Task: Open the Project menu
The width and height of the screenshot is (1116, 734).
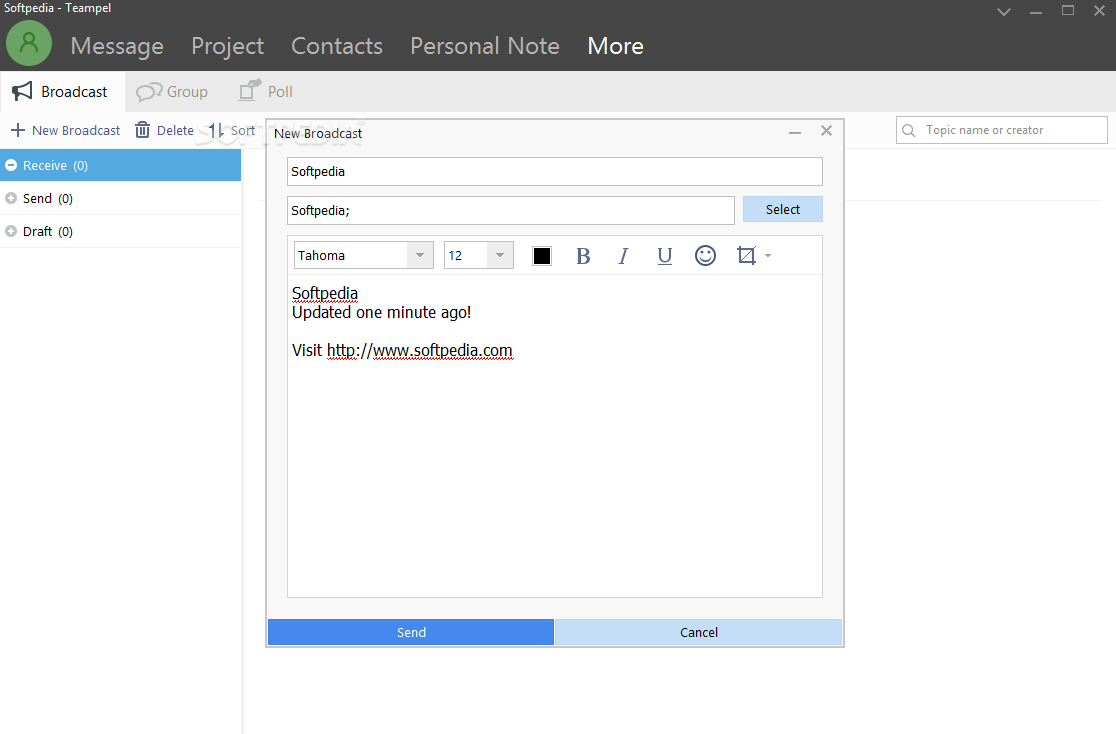Action: coord(227,46)
